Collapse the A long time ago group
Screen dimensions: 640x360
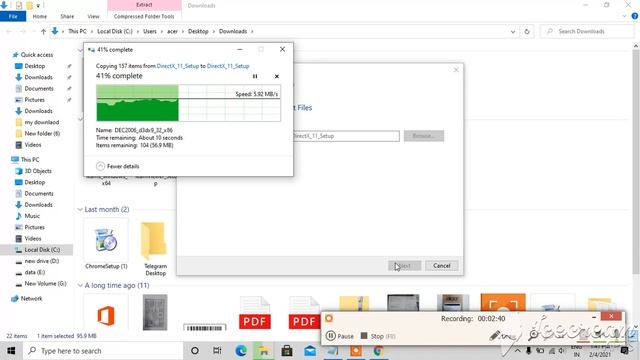80,285
